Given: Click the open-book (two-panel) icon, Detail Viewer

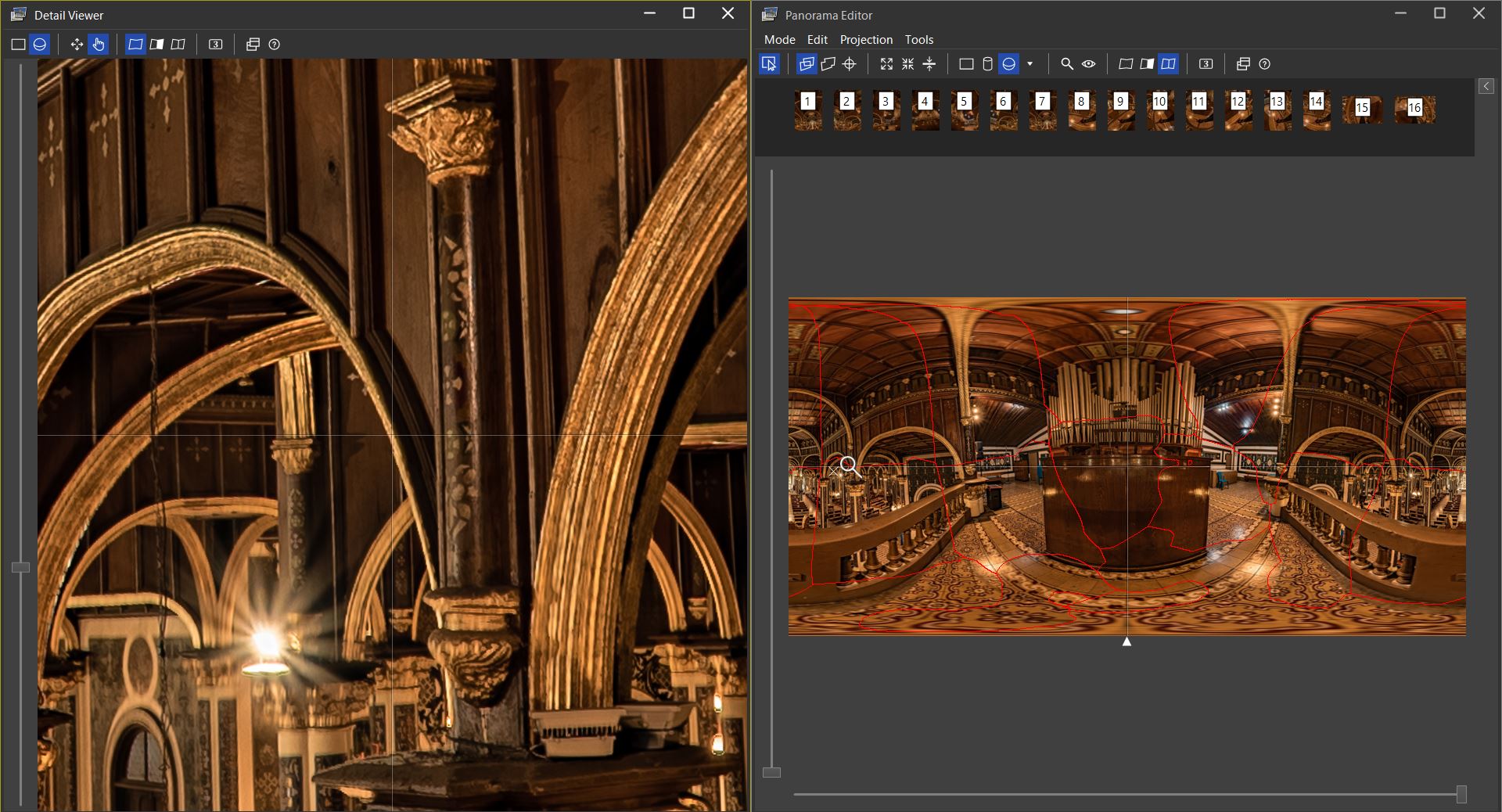Looking at the screenshot, I should point(178,45).
